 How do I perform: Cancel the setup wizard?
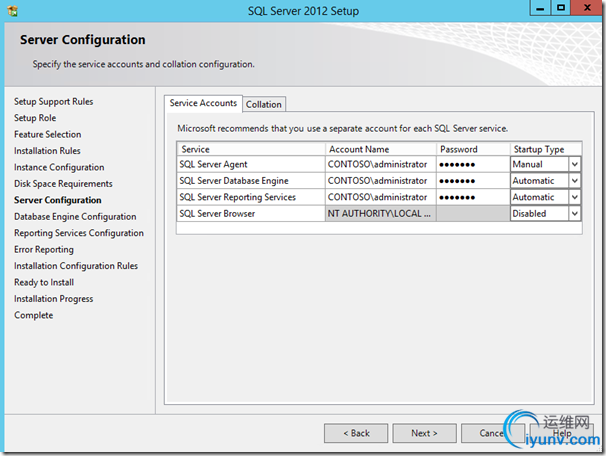click(492, 433)
